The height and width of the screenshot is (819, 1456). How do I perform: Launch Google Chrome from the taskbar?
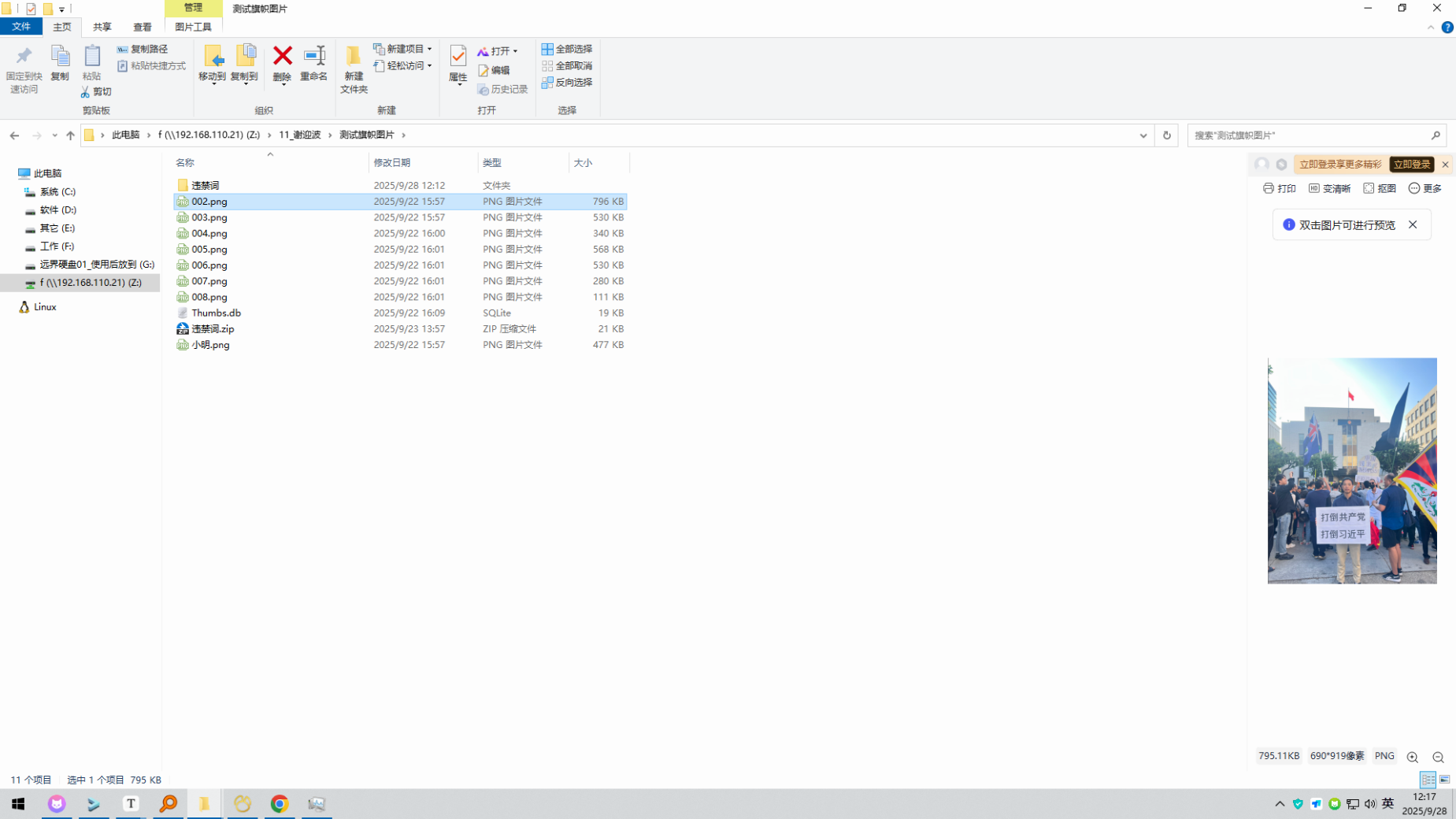pos(280,803)
